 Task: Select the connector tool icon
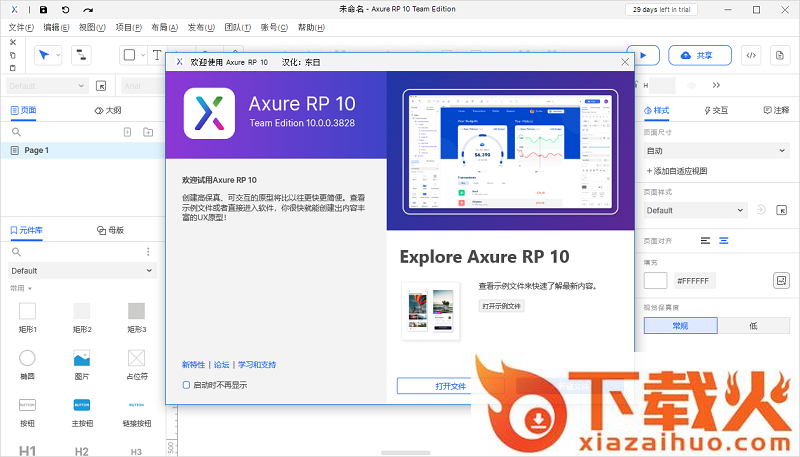81,55
